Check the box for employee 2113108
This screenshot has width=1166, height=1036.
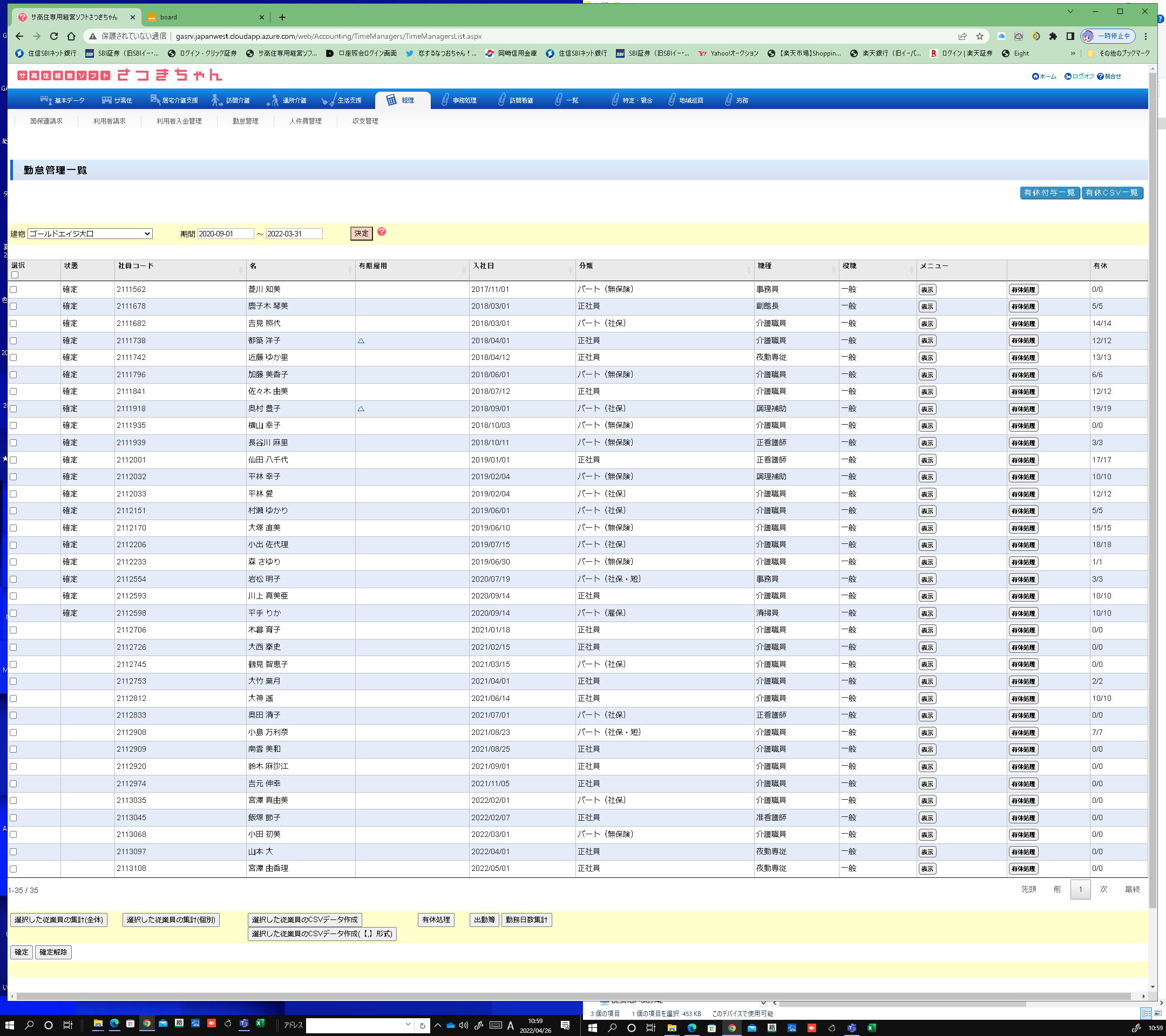click(13, 869)
